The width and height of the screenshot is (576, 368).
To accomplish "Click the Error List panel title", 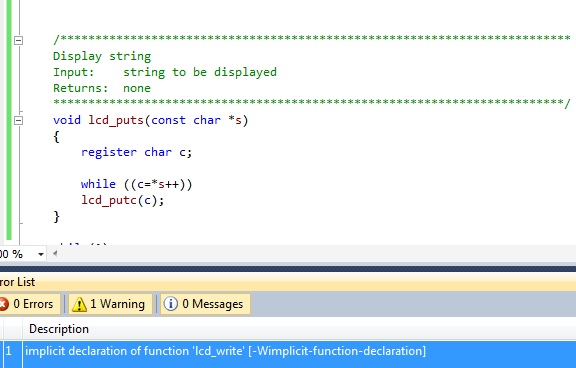I will pyautogui.click(x=17, y=282).
